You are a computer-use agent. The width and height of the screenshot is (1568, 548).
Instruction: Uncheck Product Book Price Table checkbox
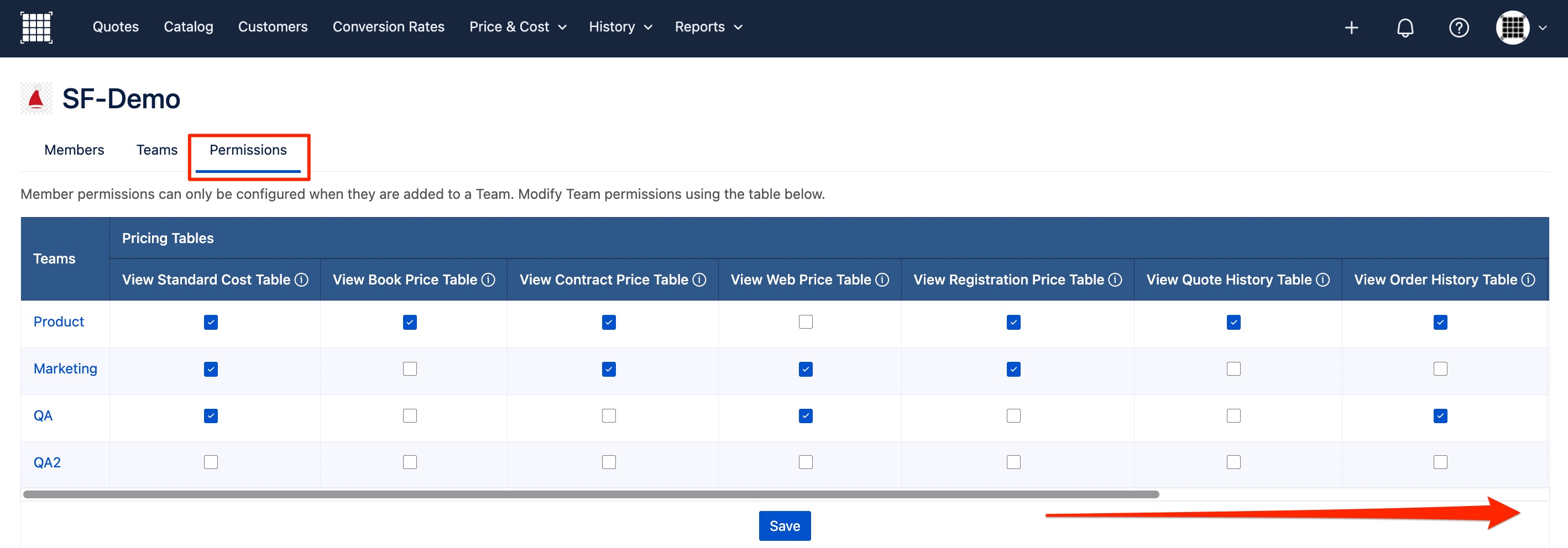pos(410,323)
